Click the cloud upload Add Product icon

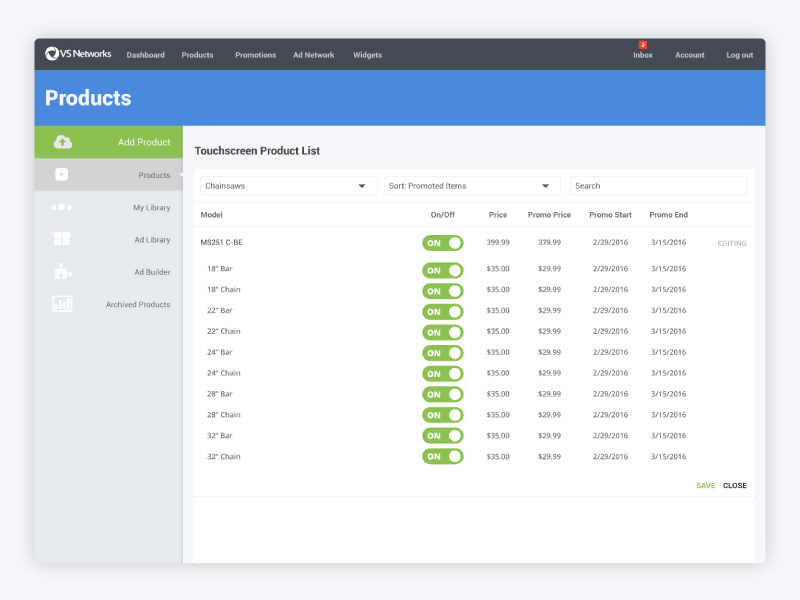[62, 141]
